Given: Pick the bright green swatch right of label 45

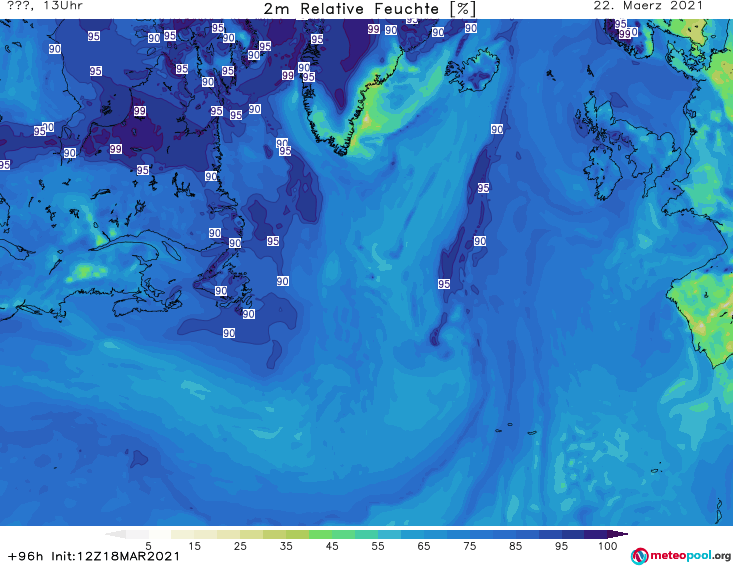Looking at the screenshot, I should pyautogui.click(x=344, y=535).
